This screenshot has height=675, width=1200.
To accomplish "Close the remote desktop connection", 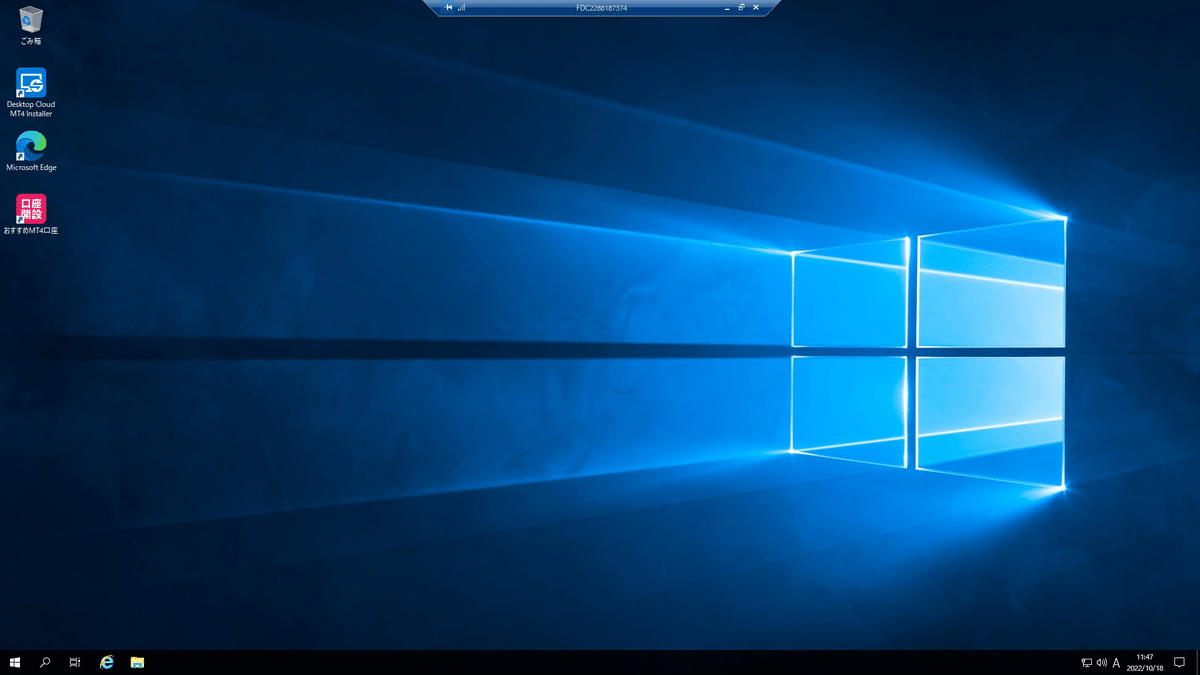I will pyautogui.click(x=755, y=7).
